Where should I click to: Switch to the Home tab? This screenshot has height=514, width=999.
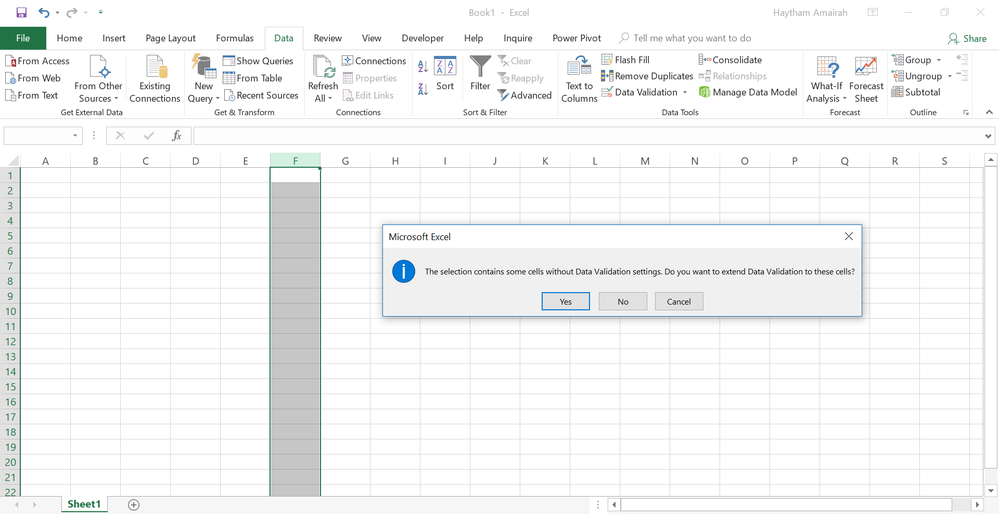tap(69, 38)
